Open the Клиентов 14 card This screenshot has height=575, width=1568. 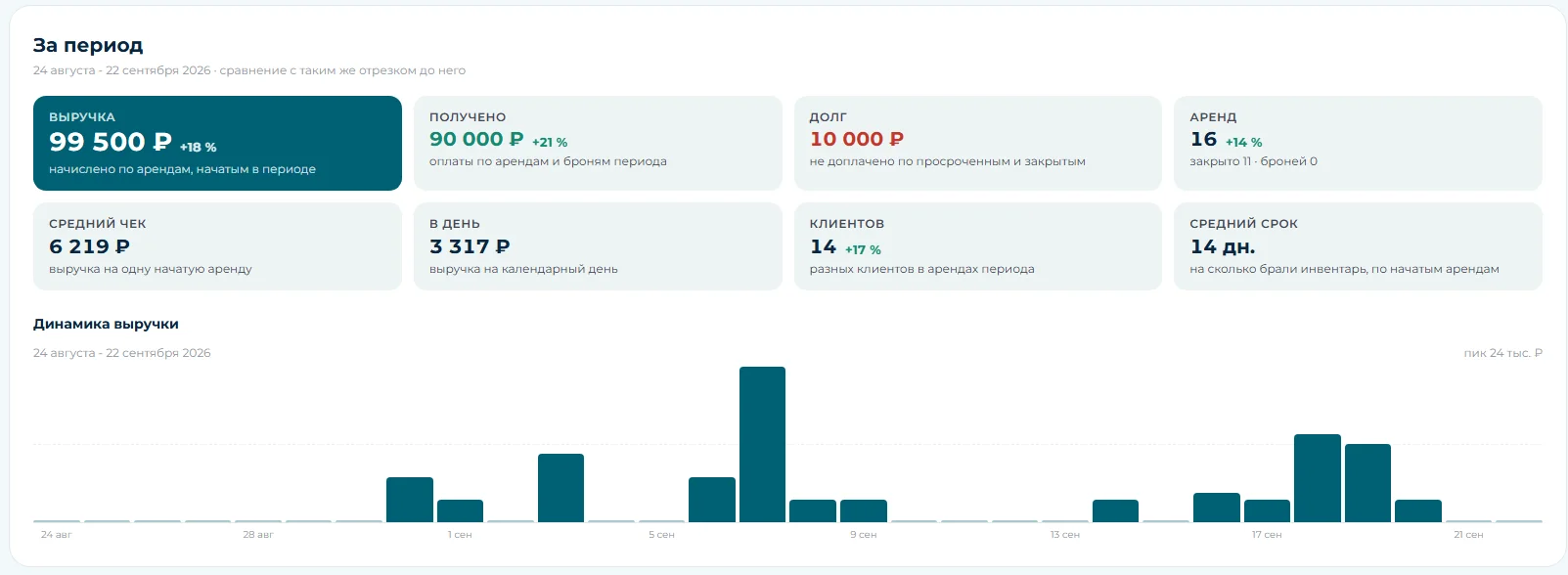[x=977, y=246]
